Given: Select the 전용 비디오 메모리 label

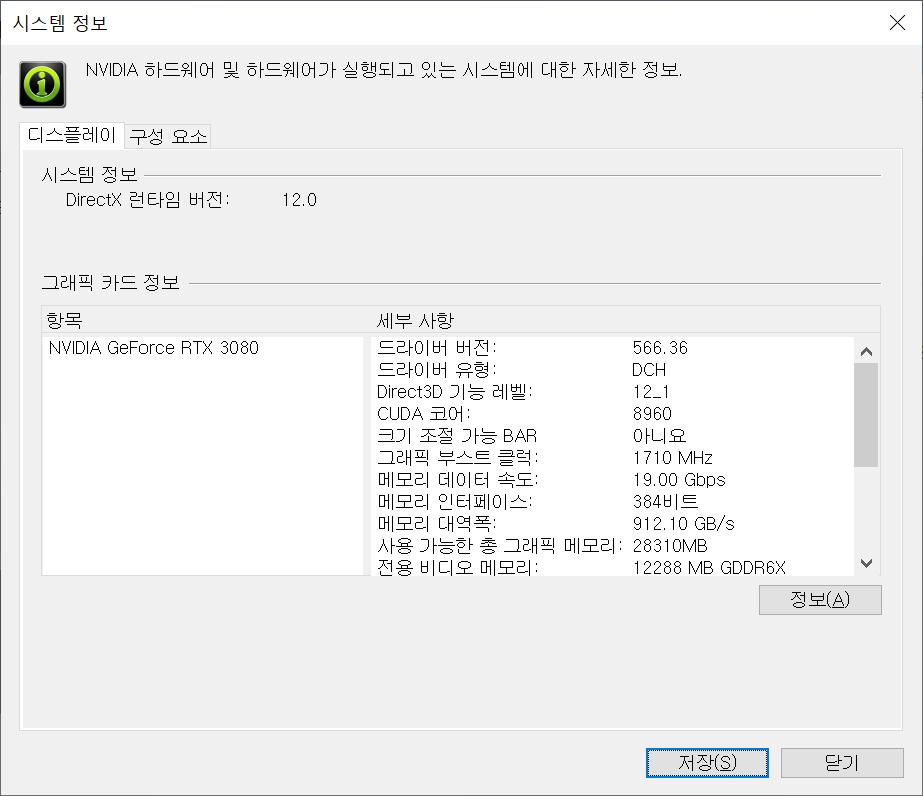Looking at the screenshot, I should point(458,568).
